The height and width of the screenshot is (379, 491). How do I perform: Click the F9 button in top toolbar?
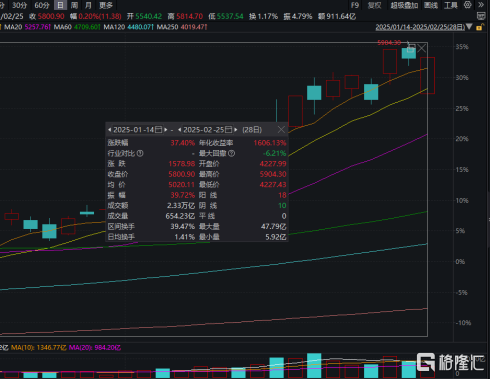pyautogui.click(x=355, y=5)
